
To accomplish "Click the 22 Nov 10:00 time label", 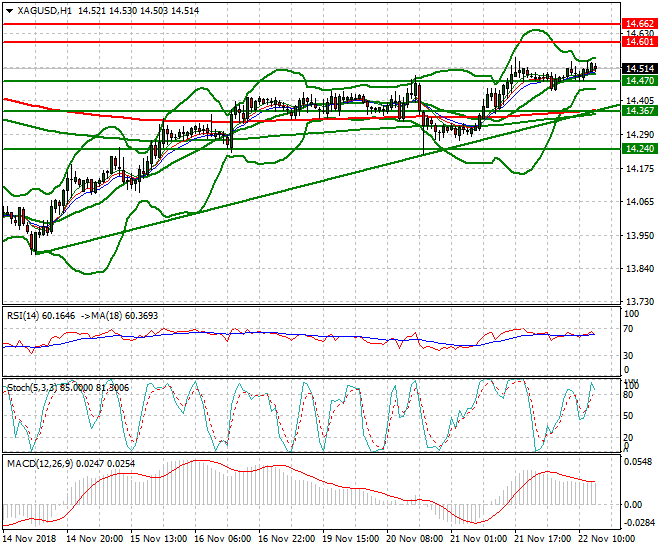I will 607,539.
